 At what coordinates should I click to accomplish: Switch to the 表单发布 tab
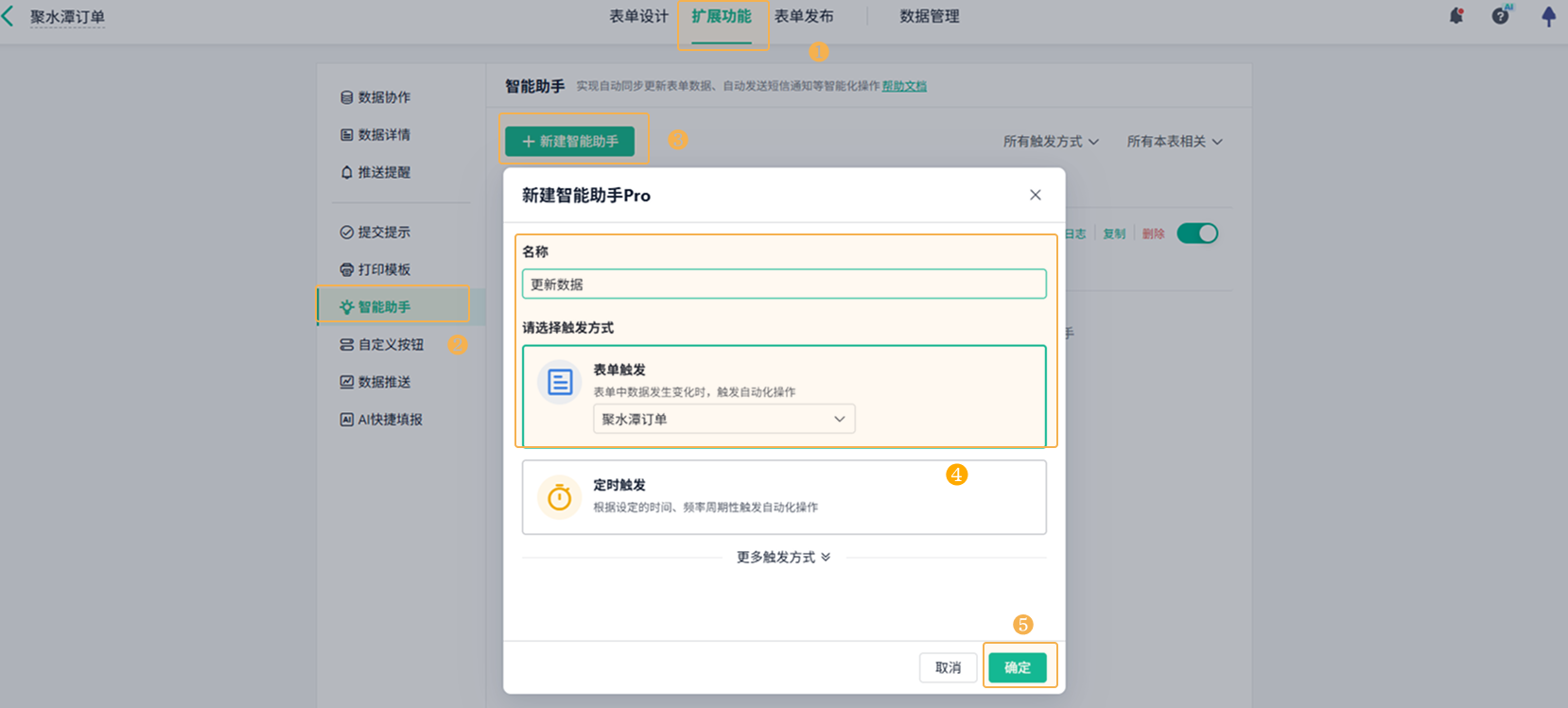click(x=804, y=16)
